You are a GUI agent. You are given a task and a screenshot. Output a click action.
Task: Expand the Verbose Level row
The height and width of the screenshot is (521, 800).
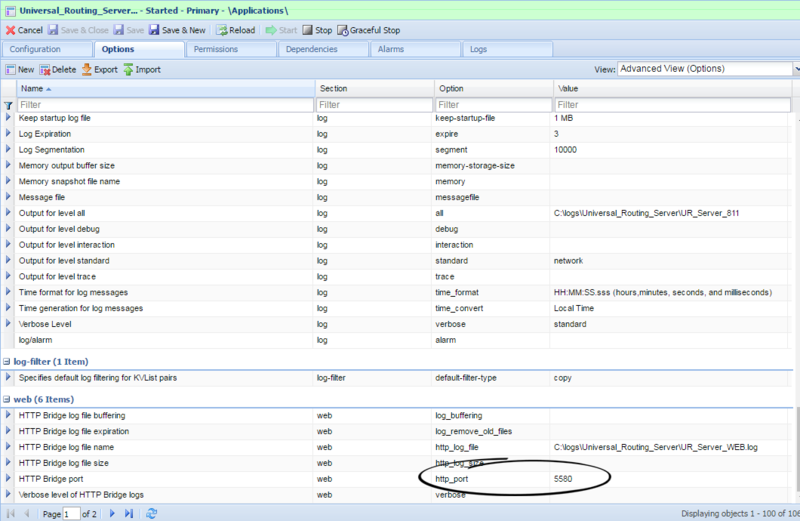8,323
